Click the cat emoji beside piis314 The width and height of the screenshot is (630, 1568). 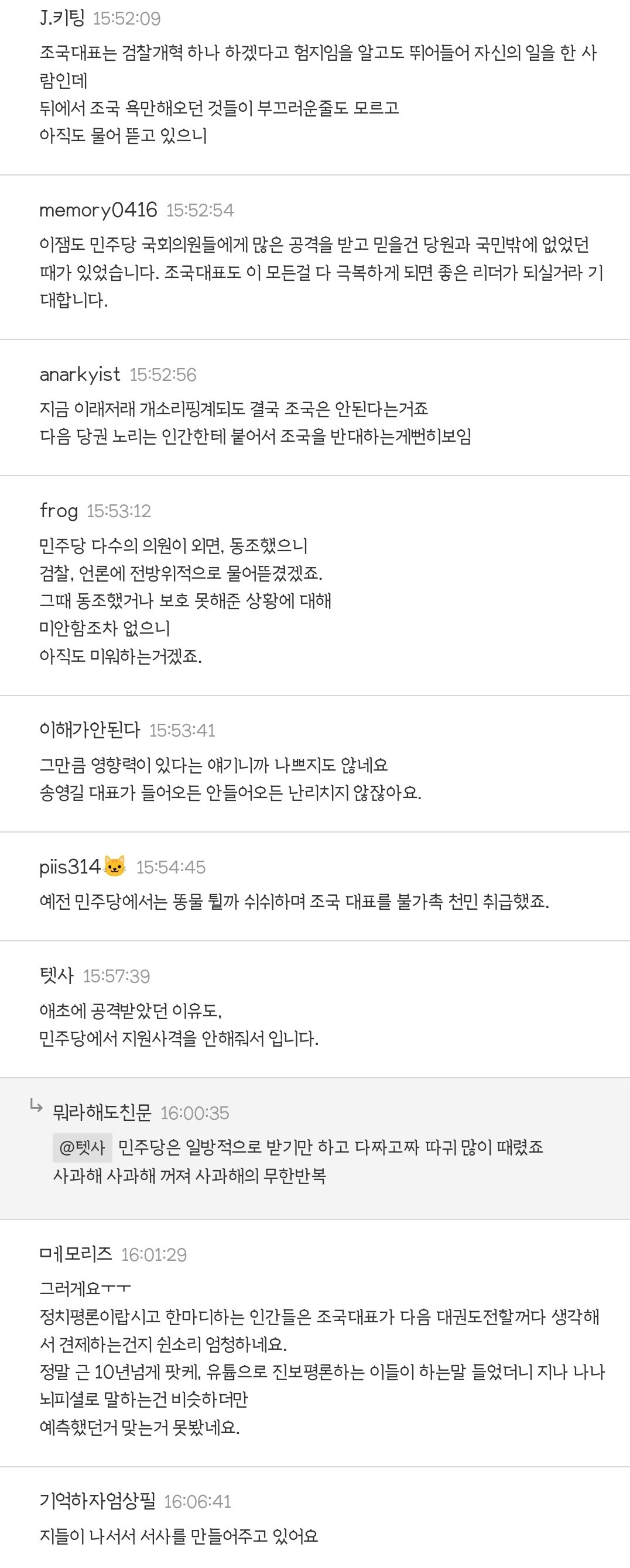pos(115,865)
